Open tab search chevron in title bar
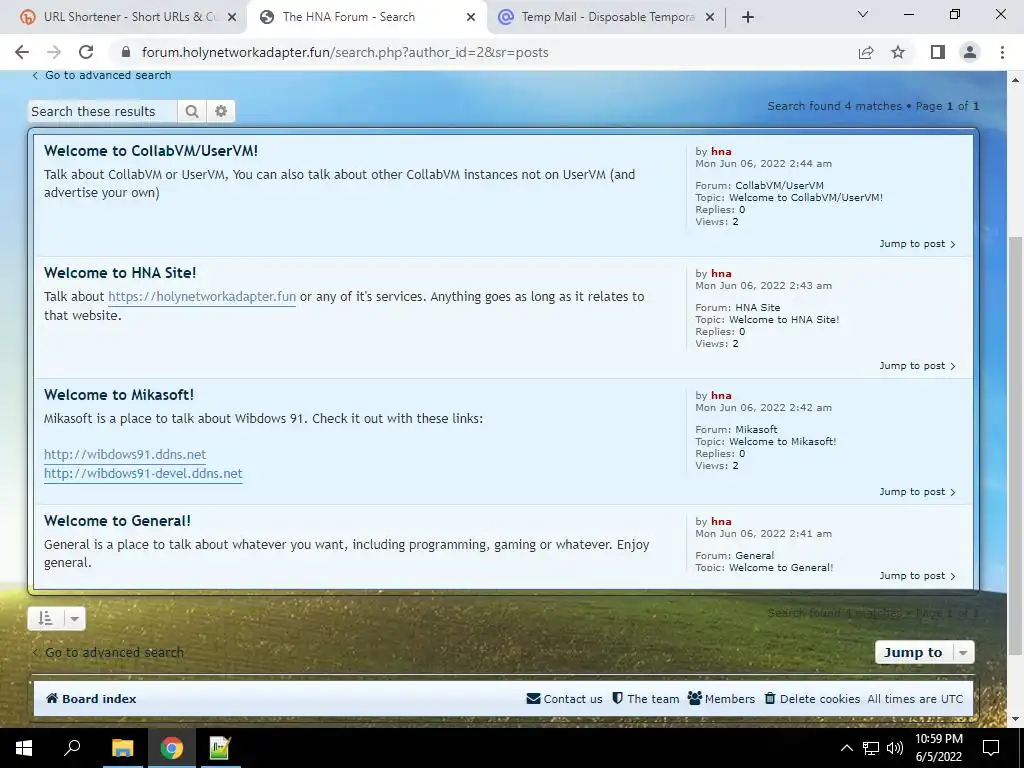The height and width of the screenshot is (768, 1024). coord(863,14)
